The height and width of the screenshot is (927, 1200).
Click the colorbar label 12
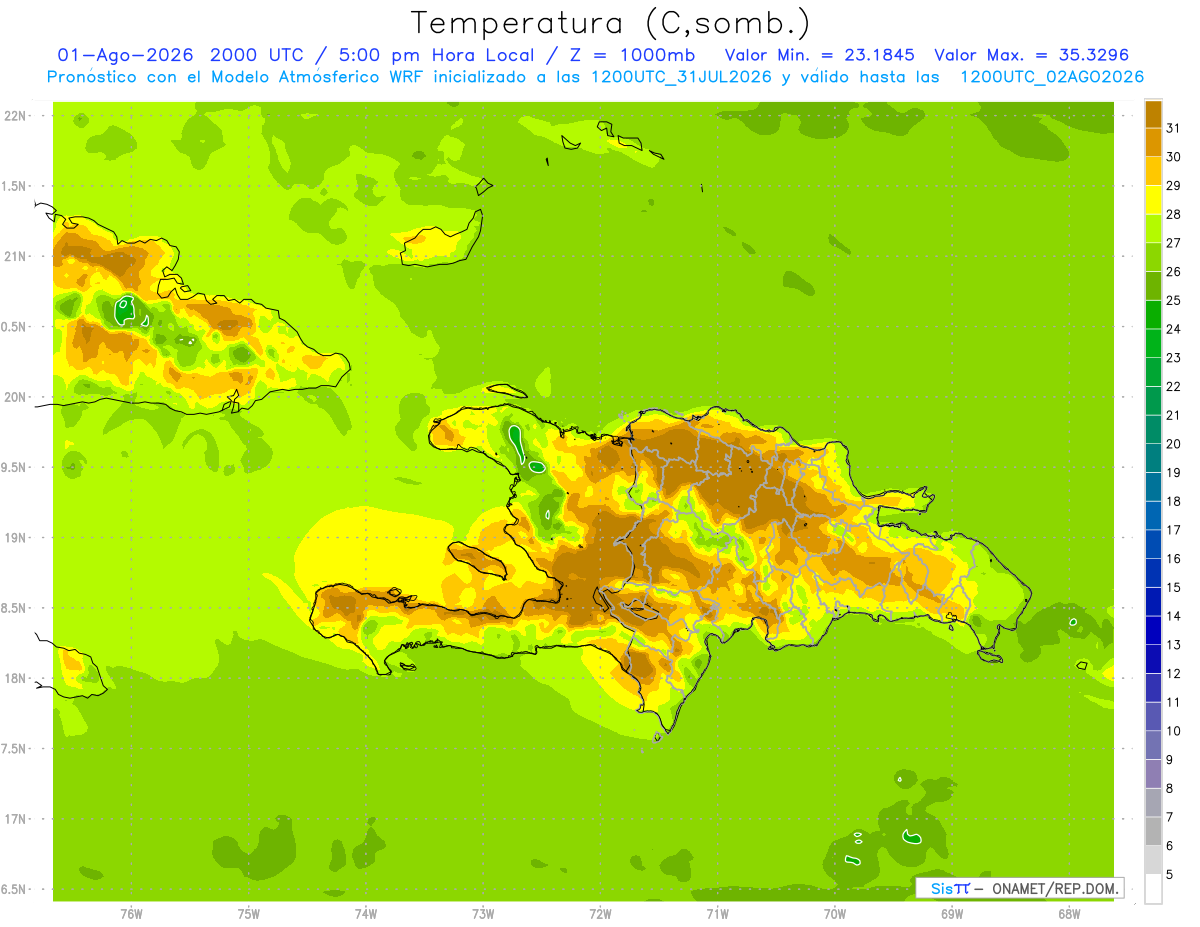[x=1173, y=673]
